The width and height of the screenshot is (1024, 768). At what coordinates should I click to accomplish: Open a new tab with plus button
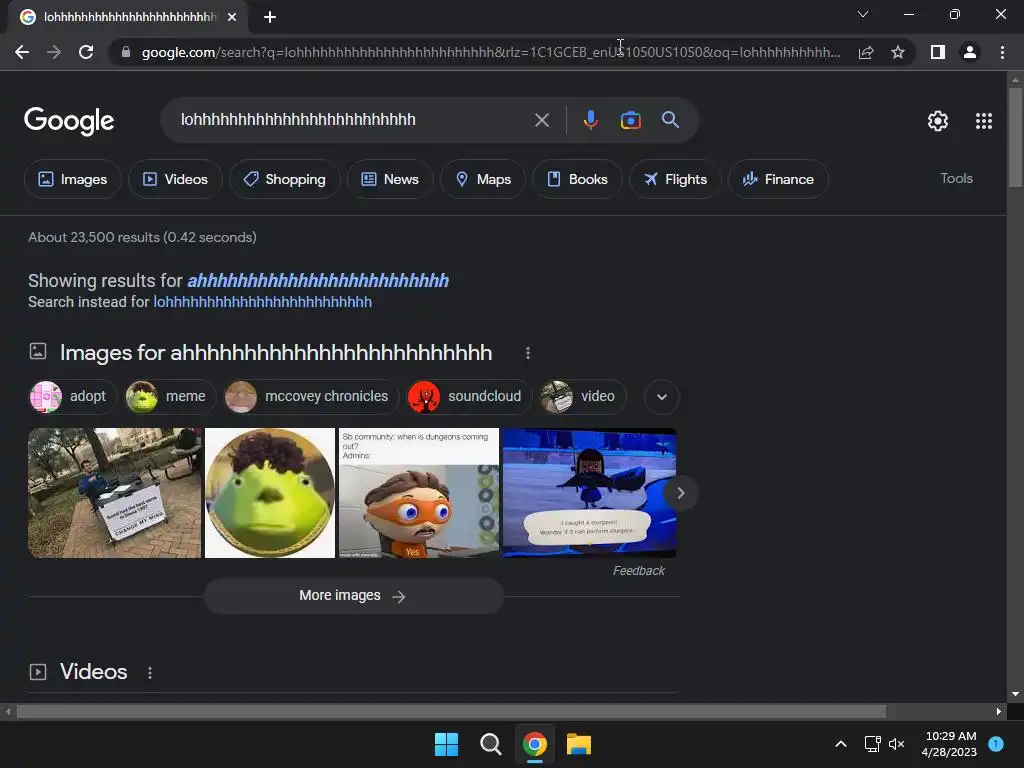pos(270,17)
